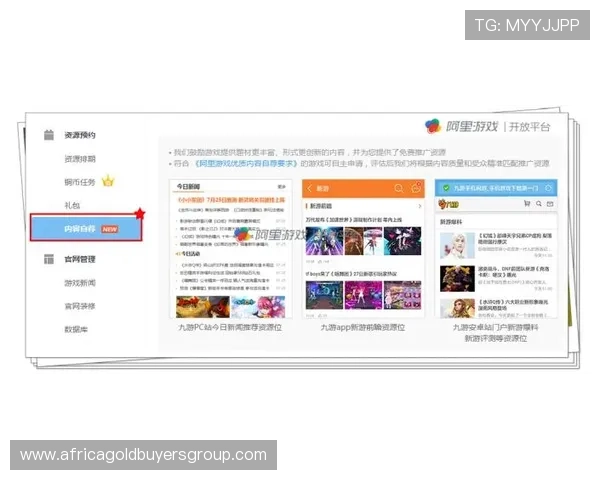Open the 九游app新游前瞻资源位 preview card
The image size is (600, 480).
[363, 248]
